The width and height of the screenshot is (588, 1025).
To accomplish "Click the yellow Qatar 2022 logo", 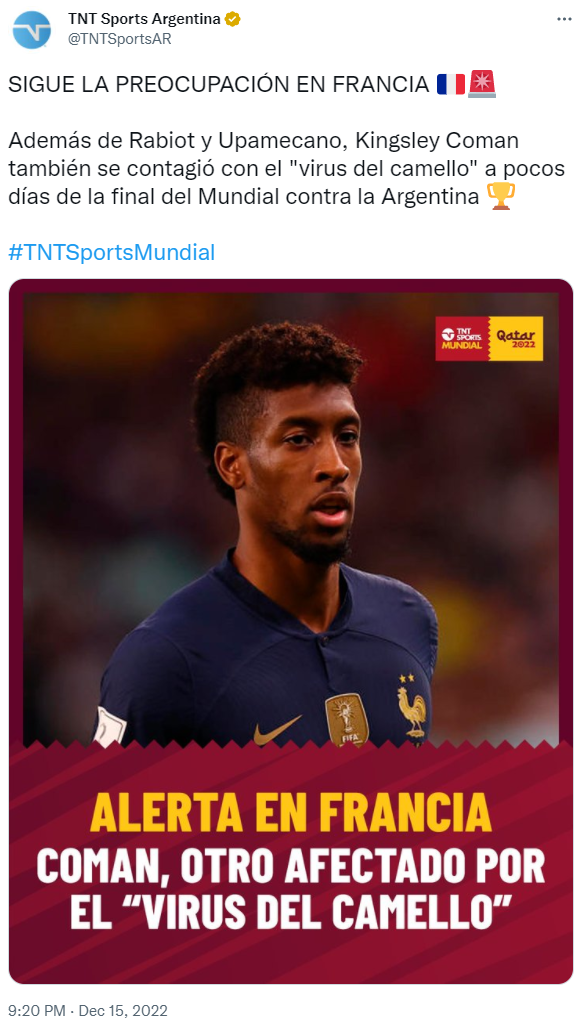I will click(516, 339).
